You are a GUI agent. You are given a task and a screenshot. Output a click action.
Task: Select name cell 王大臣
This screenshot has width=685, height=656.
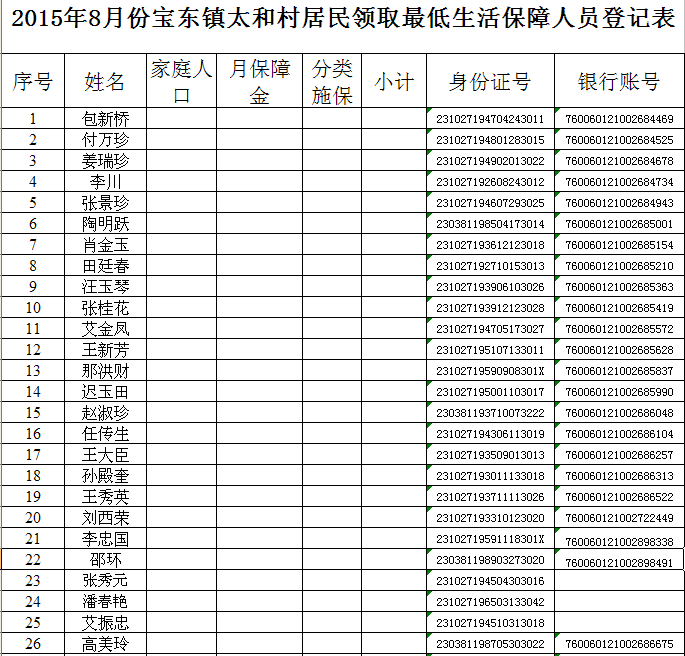click(105, 454)
